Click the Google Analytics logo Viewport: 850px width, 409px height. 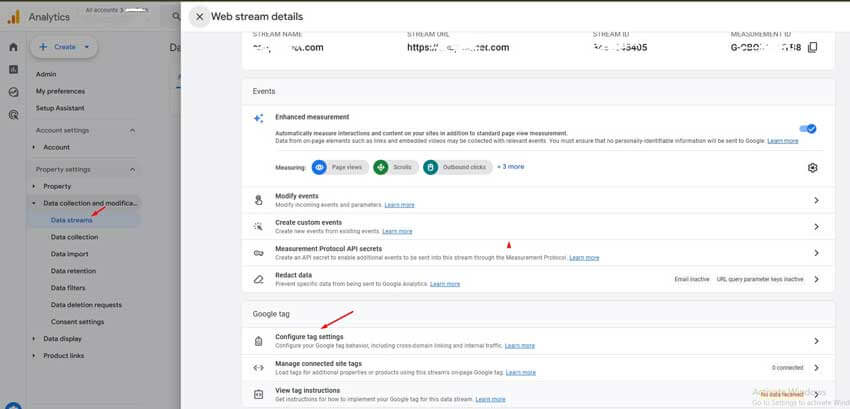14,17
